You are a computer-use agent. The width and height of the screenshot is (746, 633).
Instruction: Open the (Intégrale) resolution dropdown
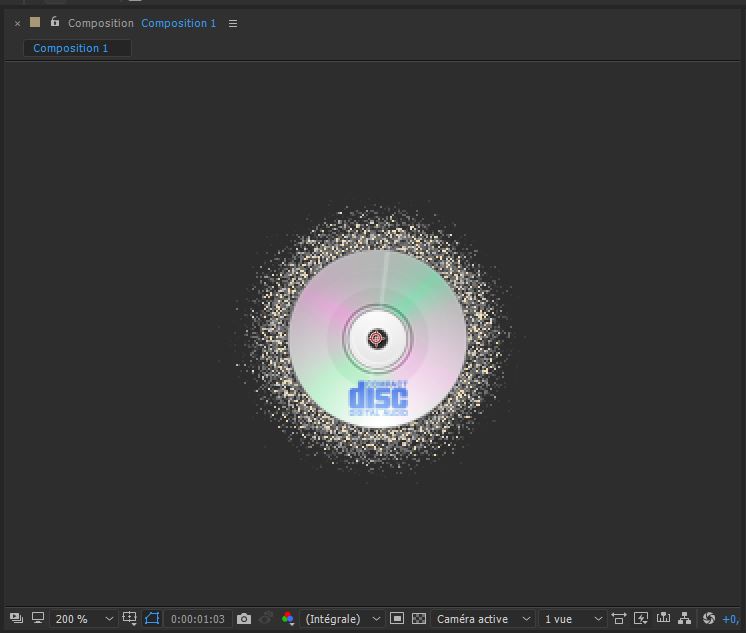pyautogui.click(x=343, y=619)
